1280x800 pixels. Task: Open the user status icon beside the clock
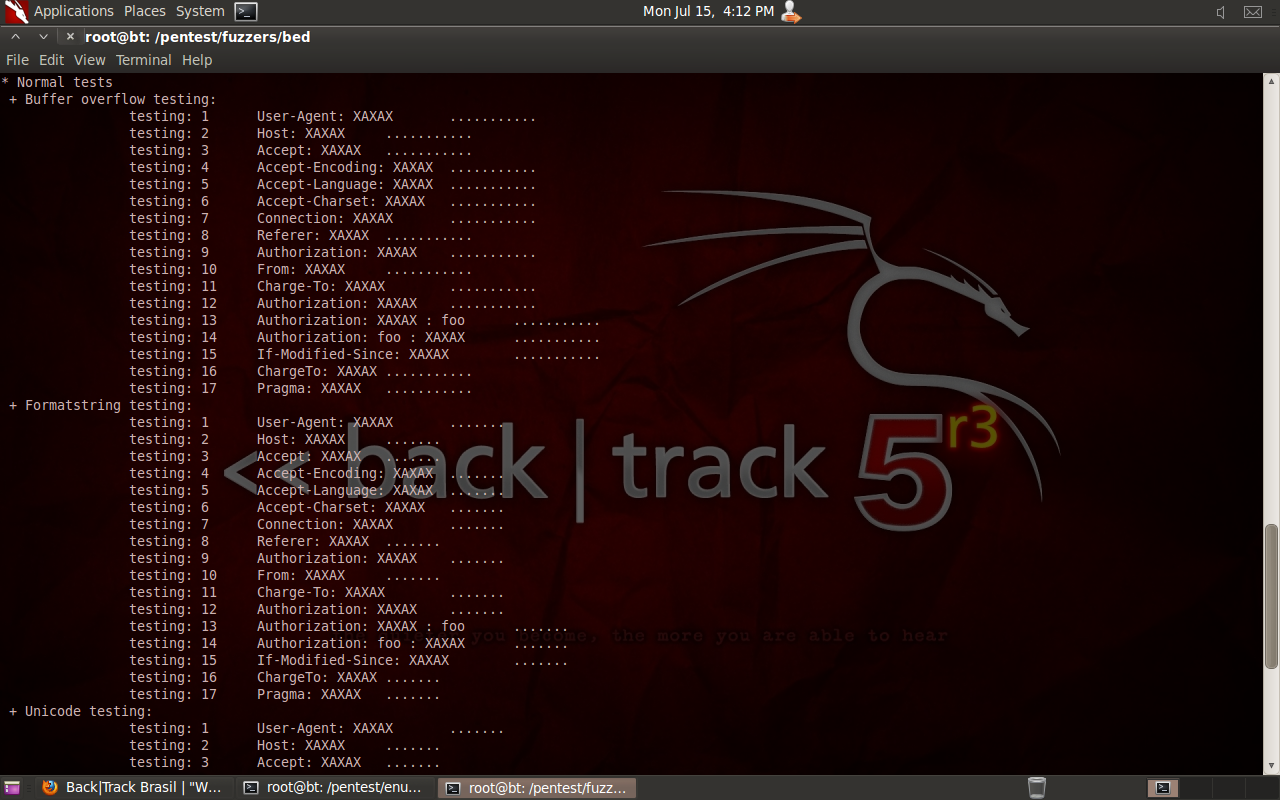pos(791,12)
